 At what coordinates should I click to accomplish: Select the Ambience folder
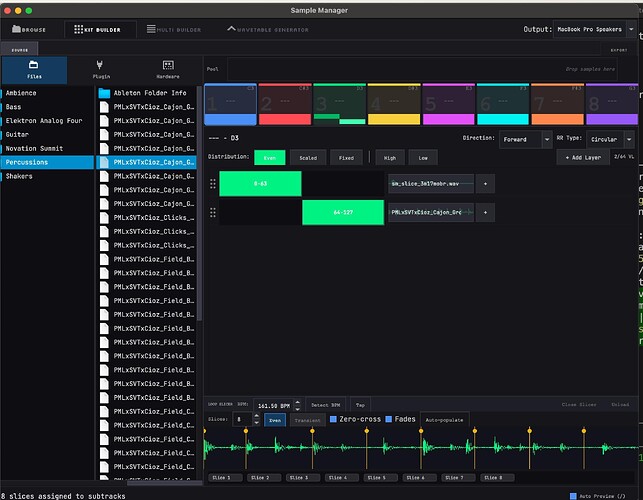[x=47, y=93]
